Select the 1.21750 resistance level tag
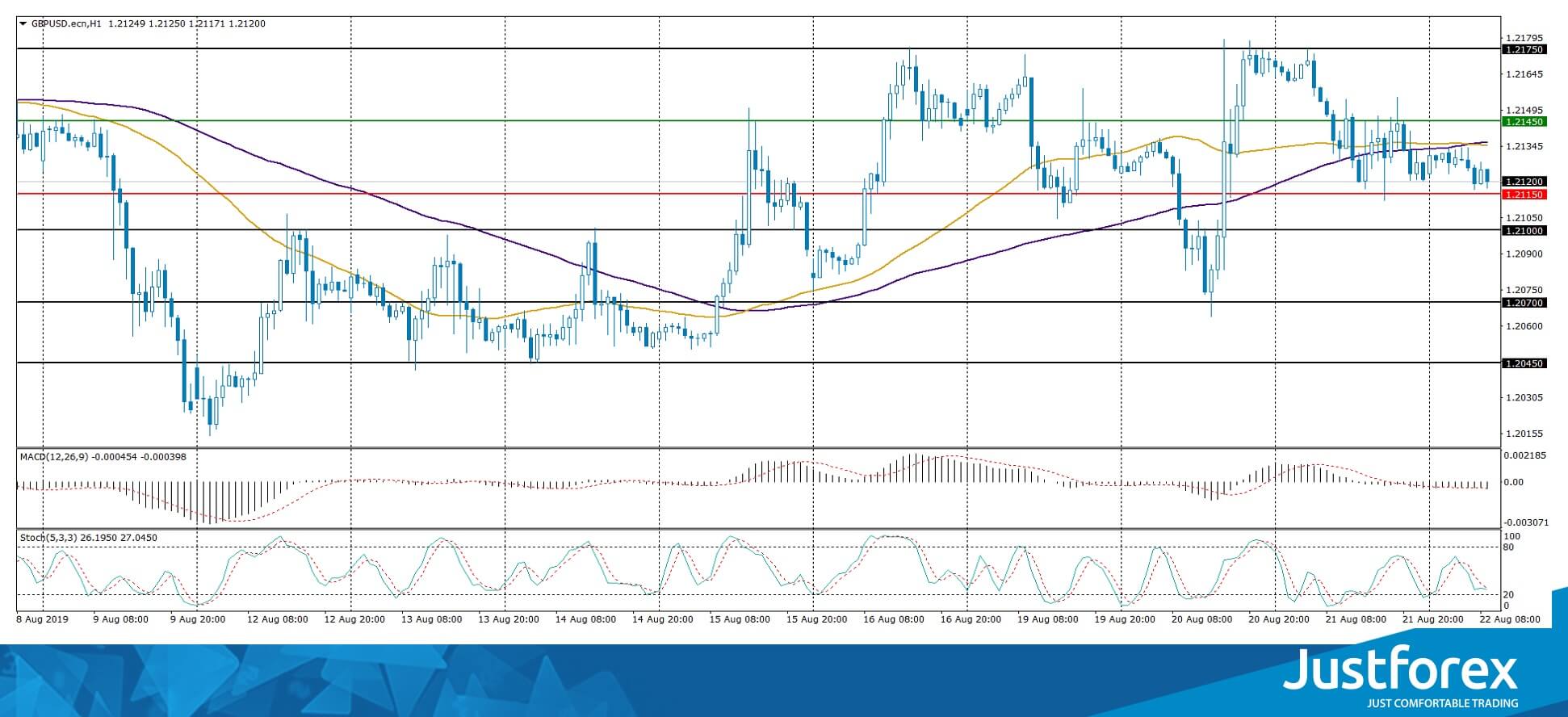This screenshot has height=717, width=1568. (x=1523, y=49)
